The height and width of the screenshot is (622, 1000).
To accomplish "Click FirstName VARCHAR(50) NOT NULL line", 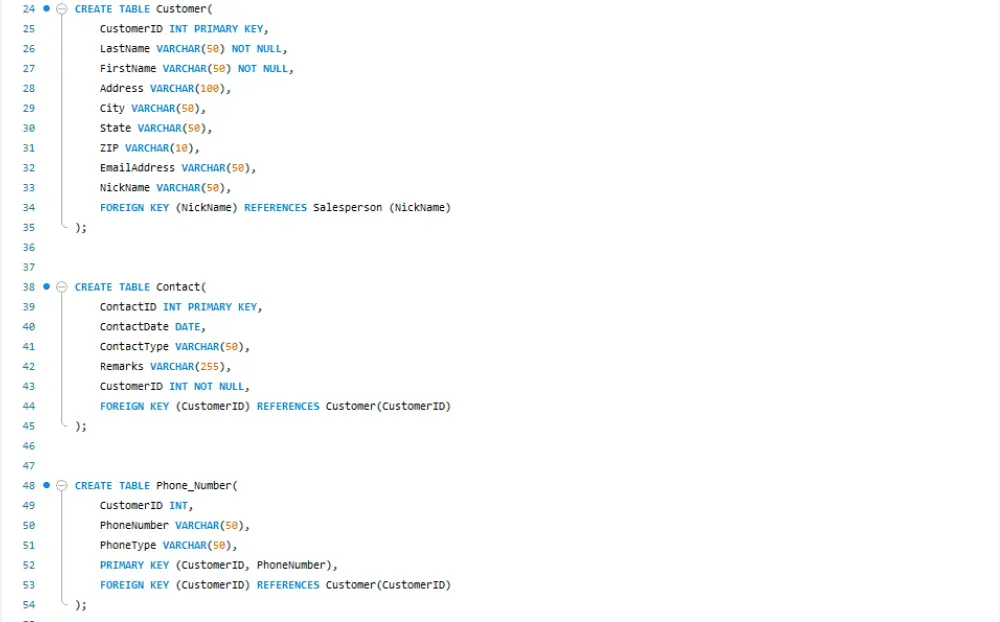I will (196, 68).
